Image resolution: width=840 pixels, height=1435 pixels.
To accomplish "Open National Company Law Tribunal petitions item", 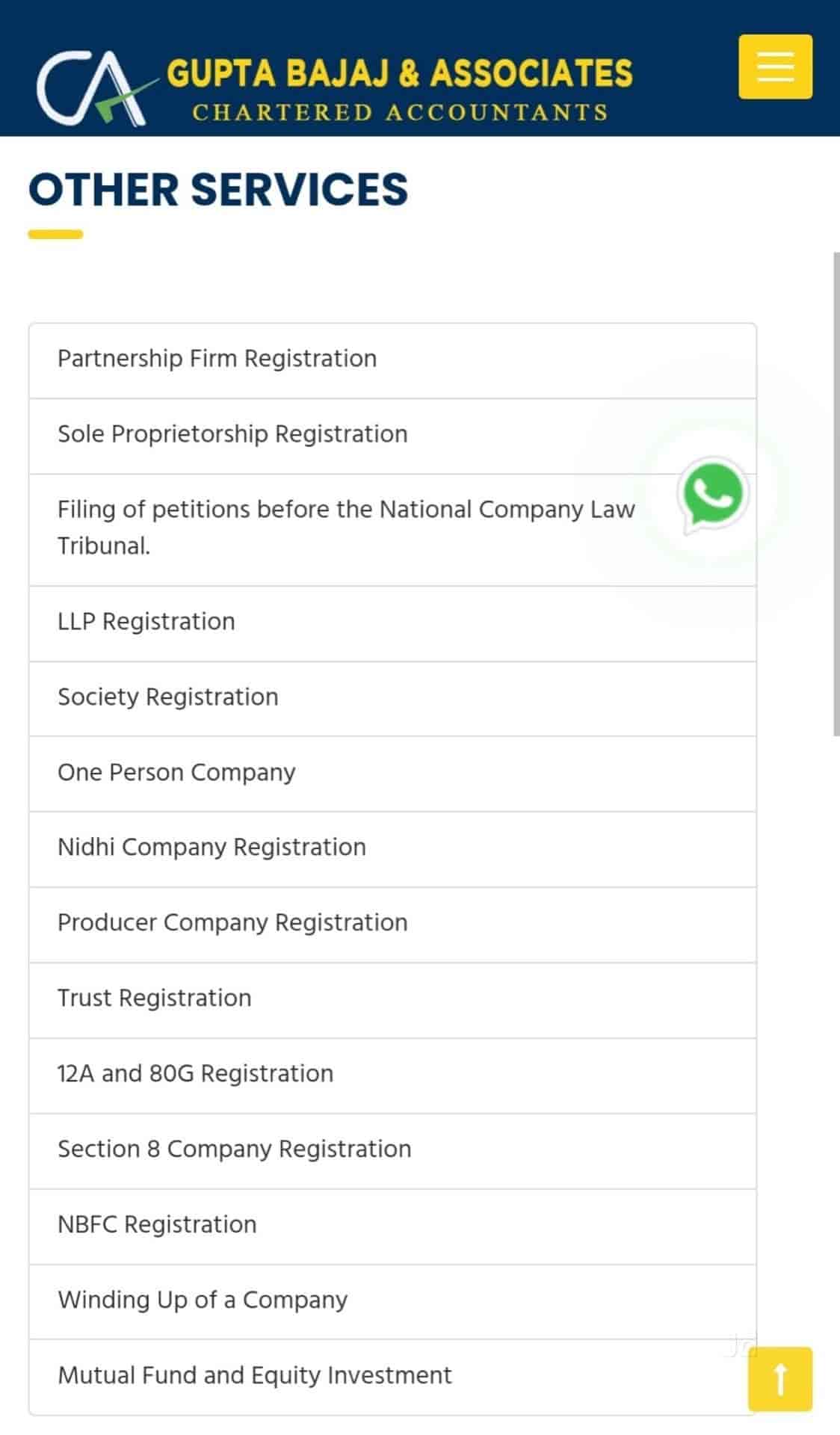I will [x=345, y=528].
